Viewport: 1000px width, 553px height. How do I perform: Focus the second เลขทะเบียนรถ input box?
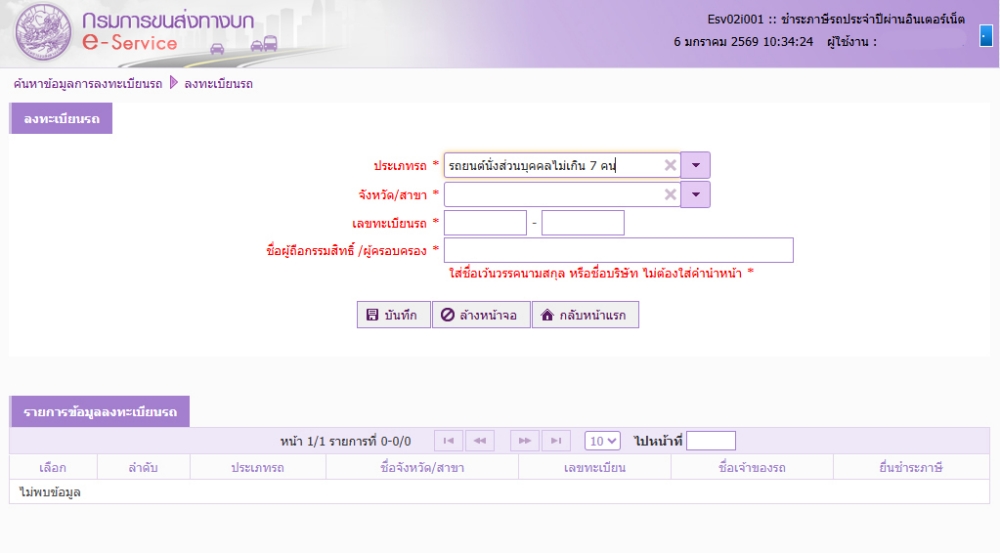tap(583, 223)
